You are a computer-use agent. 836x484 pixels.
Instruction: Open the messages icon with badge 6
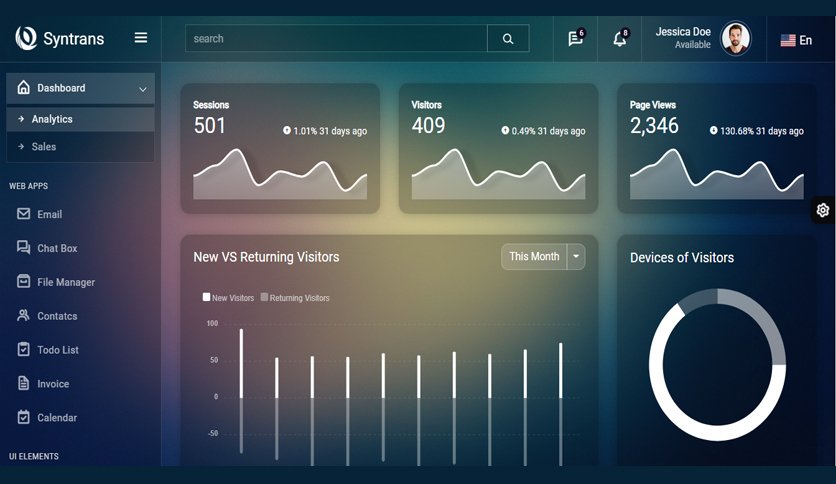pos(576,38)
